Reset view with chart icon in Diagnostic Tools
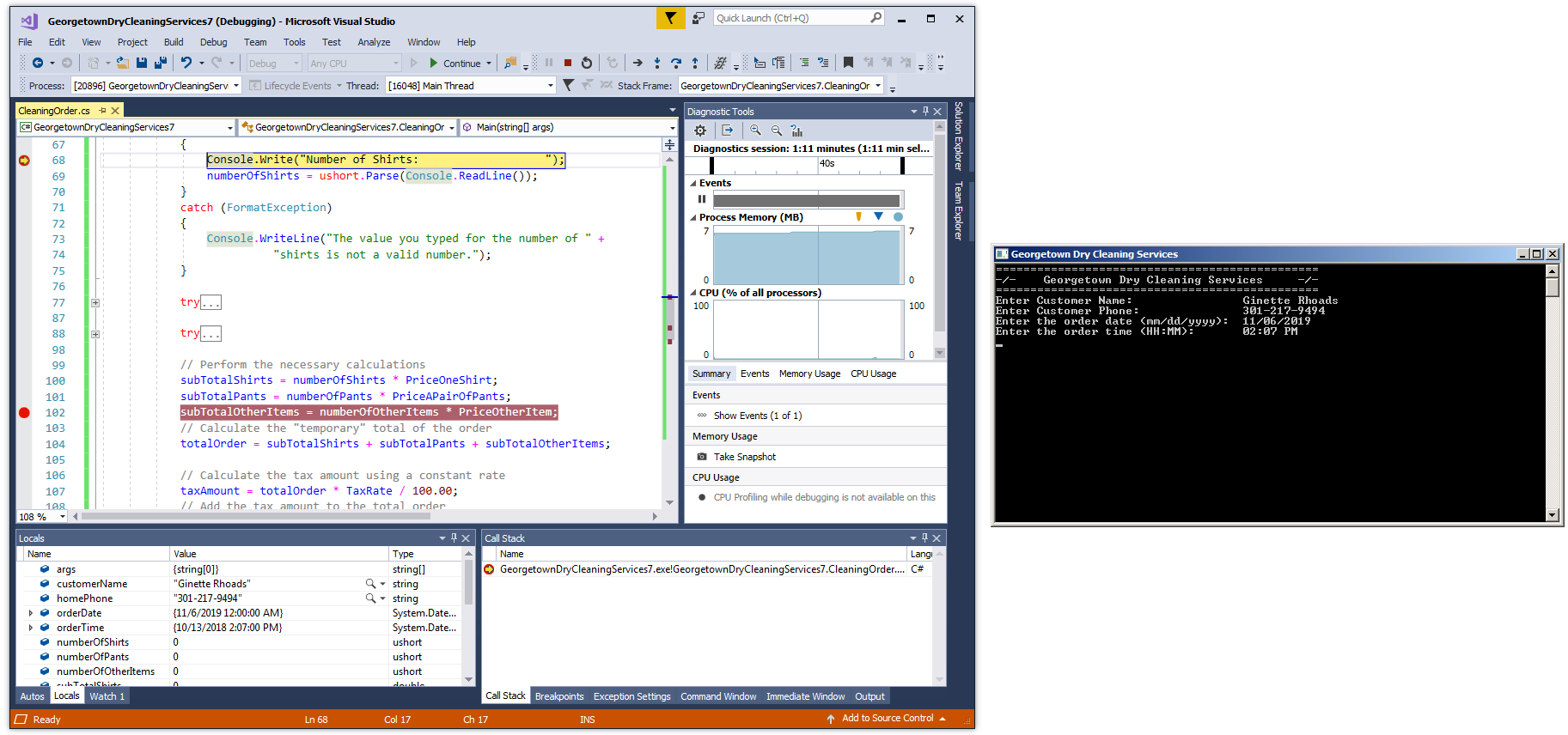 tap(796, 131)
